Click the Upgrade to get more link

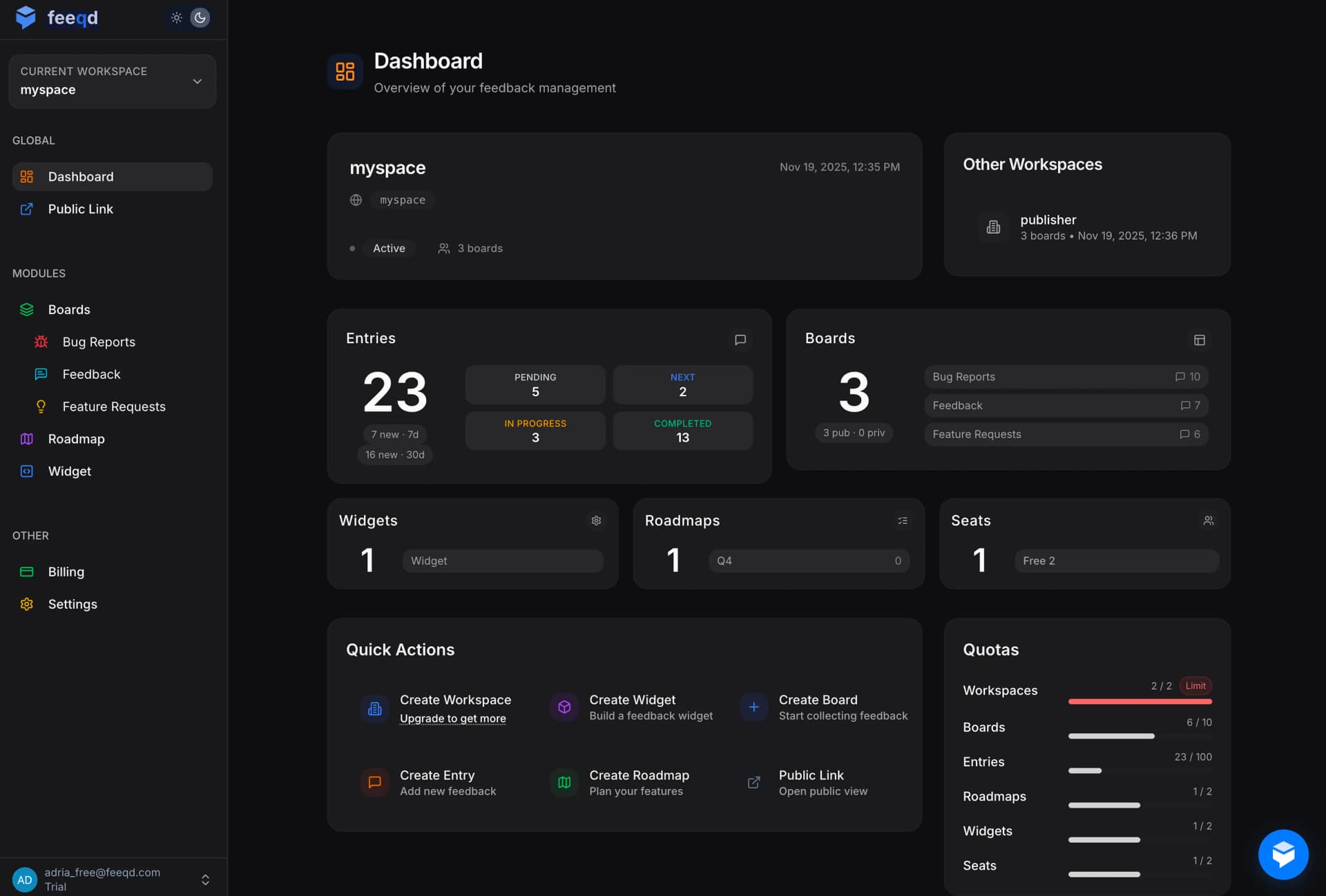pyautogui.click(x=452, y=718)
